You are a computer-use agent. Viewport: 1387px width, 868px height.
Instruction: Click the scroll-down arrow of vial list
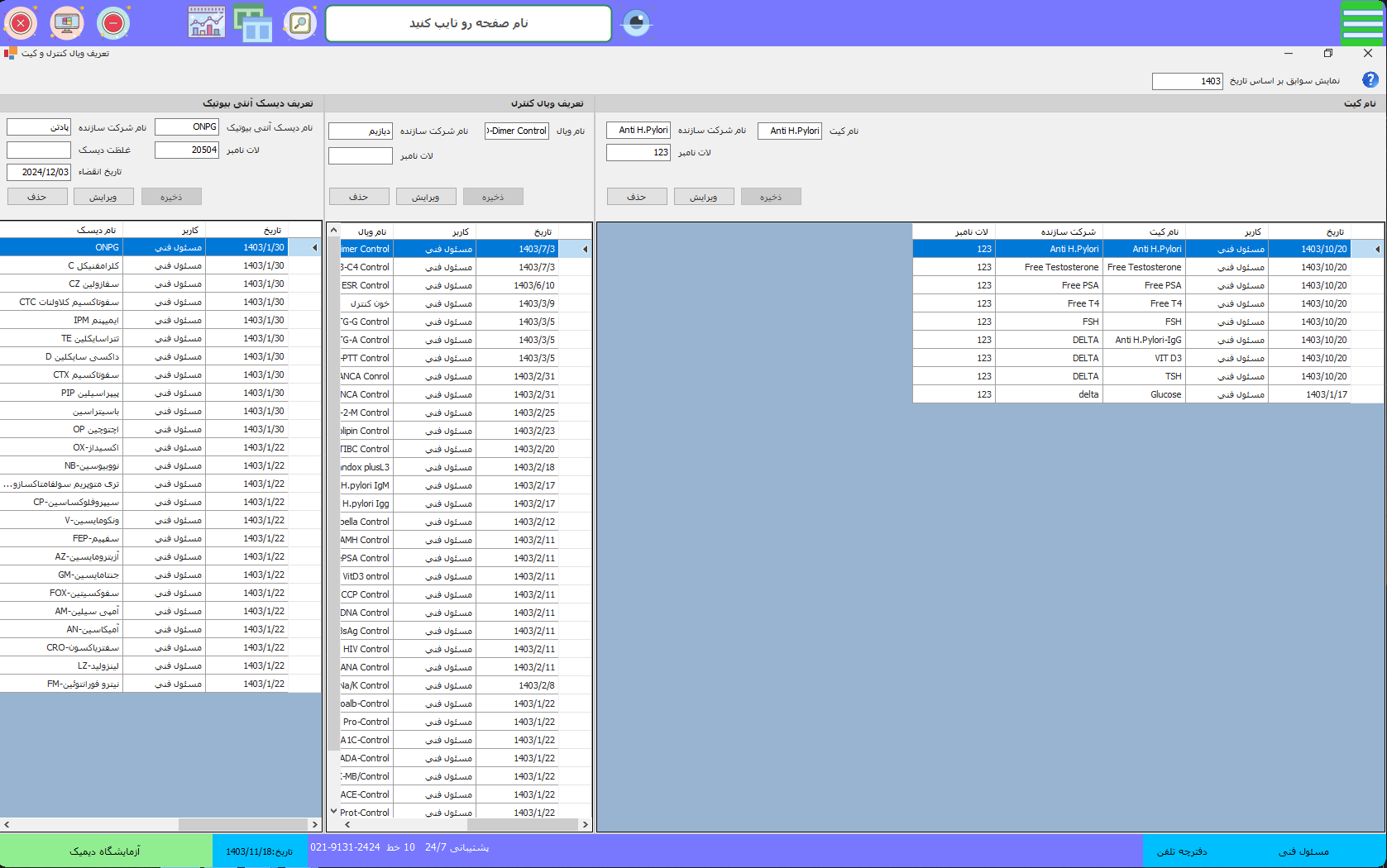pos(334,811)
